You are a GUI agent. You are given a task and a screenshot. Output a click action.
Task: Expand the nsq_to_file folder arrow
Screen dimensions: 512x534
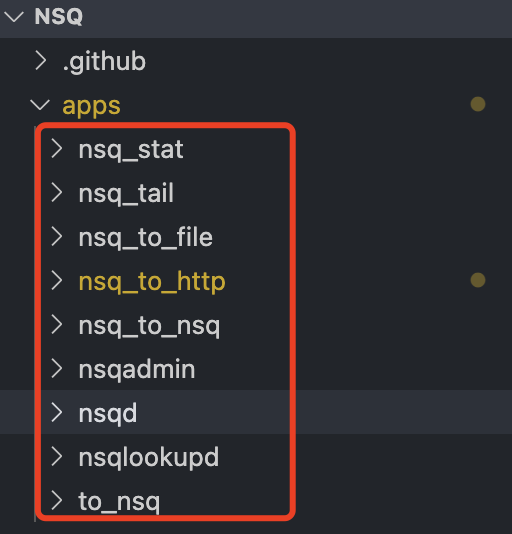coord(57,237)
